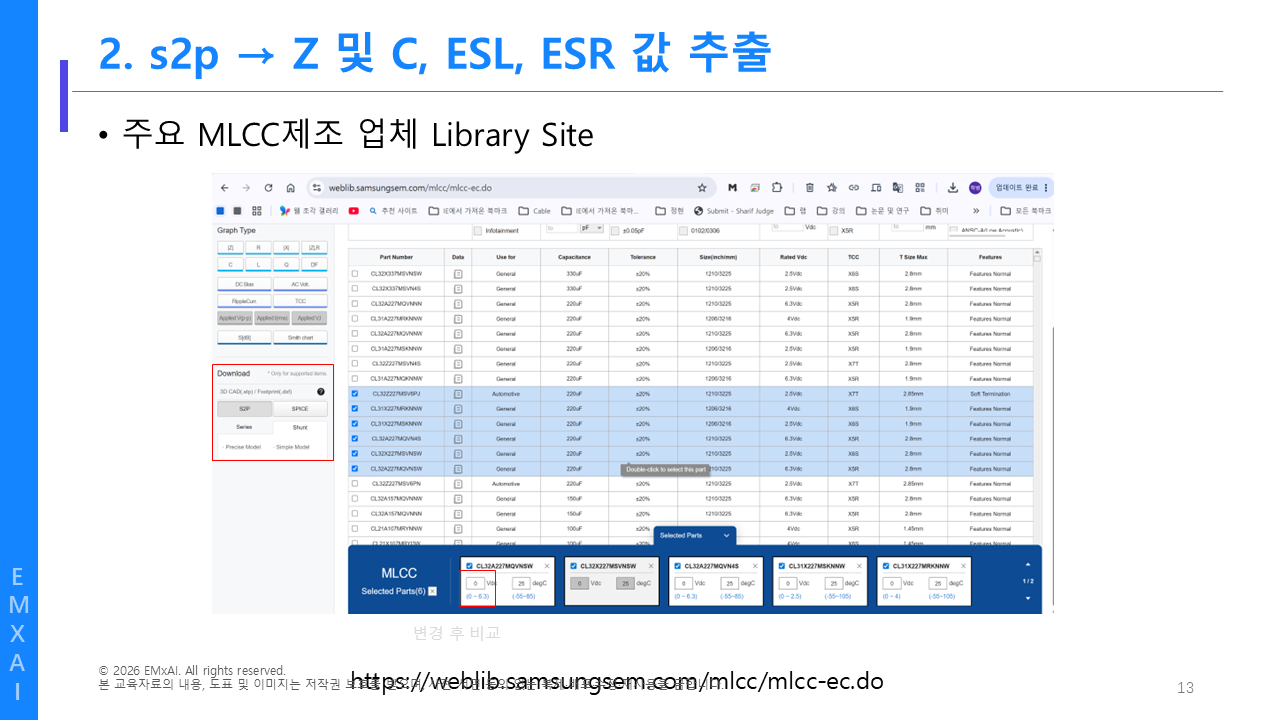The image size is (1280, 720).
Task: Remove CL32X227MSVNSW card with its X
Action: pos(651,566)
